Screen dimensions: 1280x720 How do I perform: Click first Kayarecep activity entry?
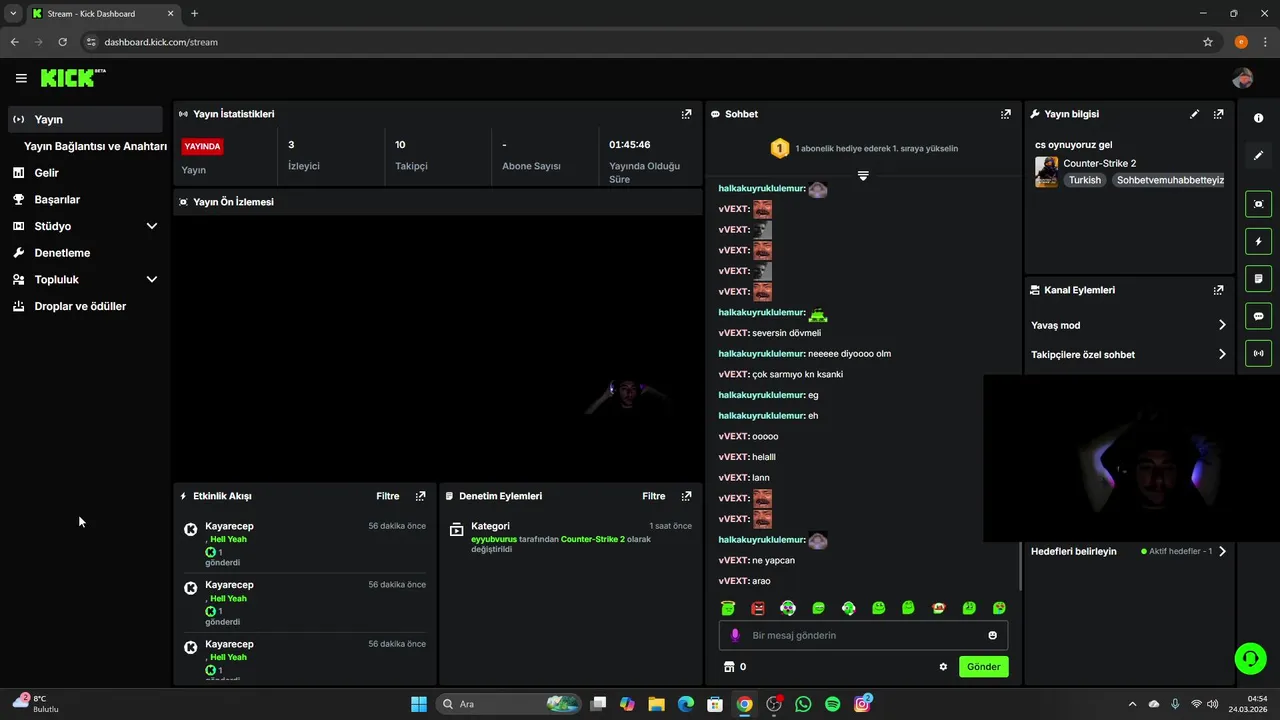coord(305,545)
